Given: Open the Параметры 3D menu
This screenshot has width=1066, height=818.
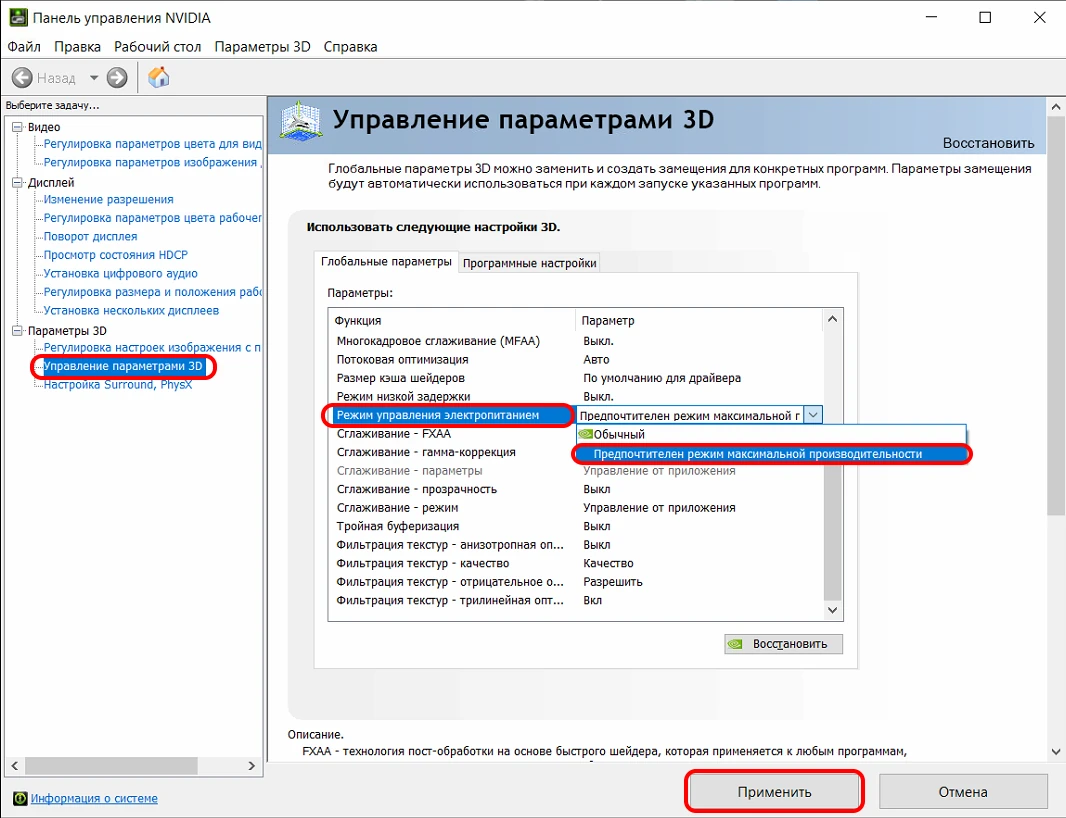Looking at the screenshot, I should (262, 46).
